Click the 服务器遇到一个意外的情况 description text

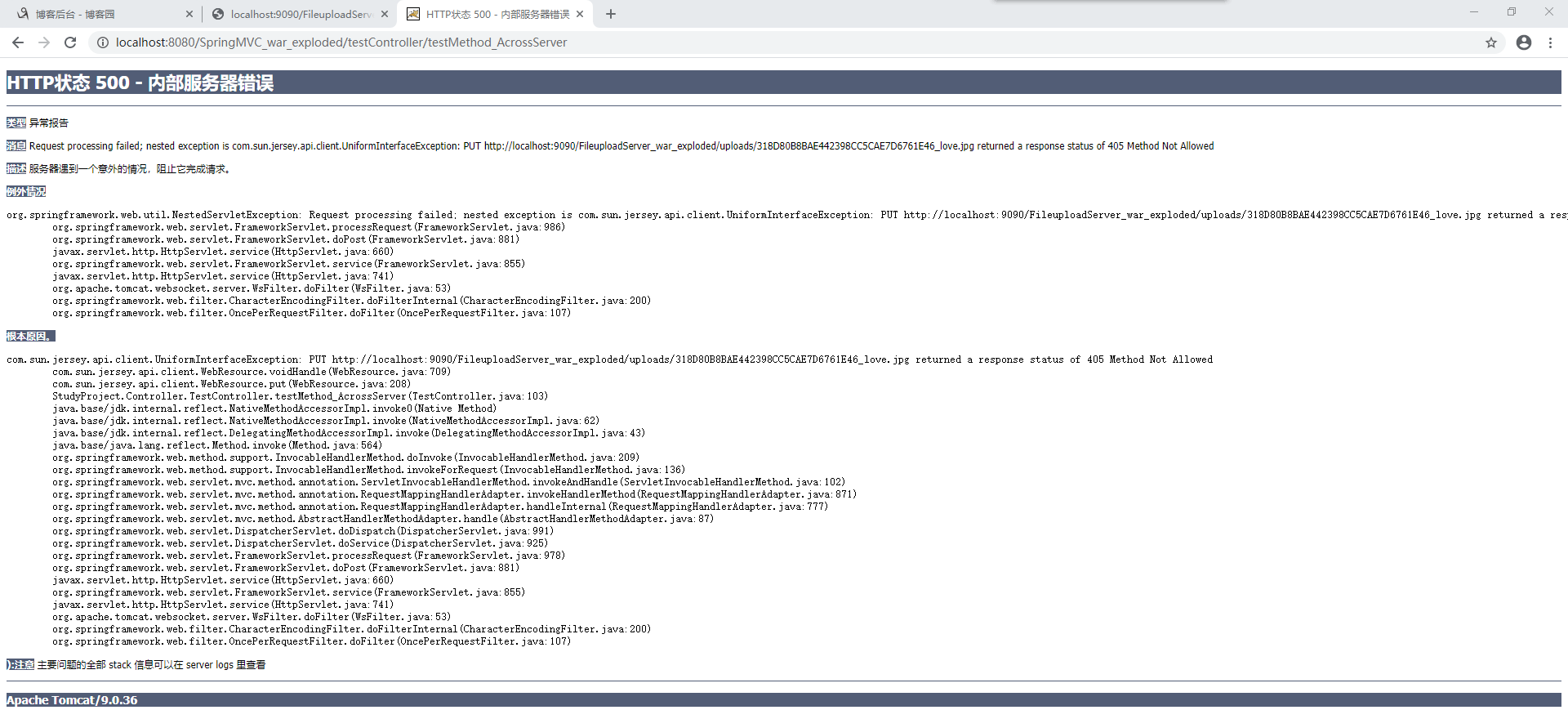coord(131,169)
